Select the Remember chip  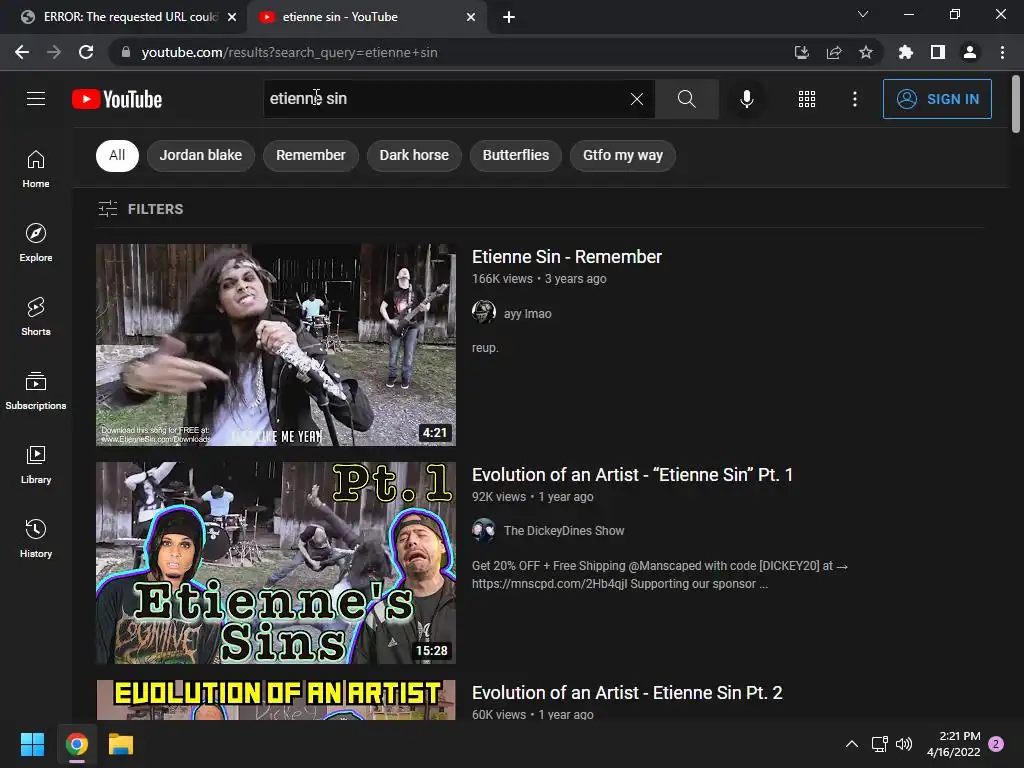(311, 155)
